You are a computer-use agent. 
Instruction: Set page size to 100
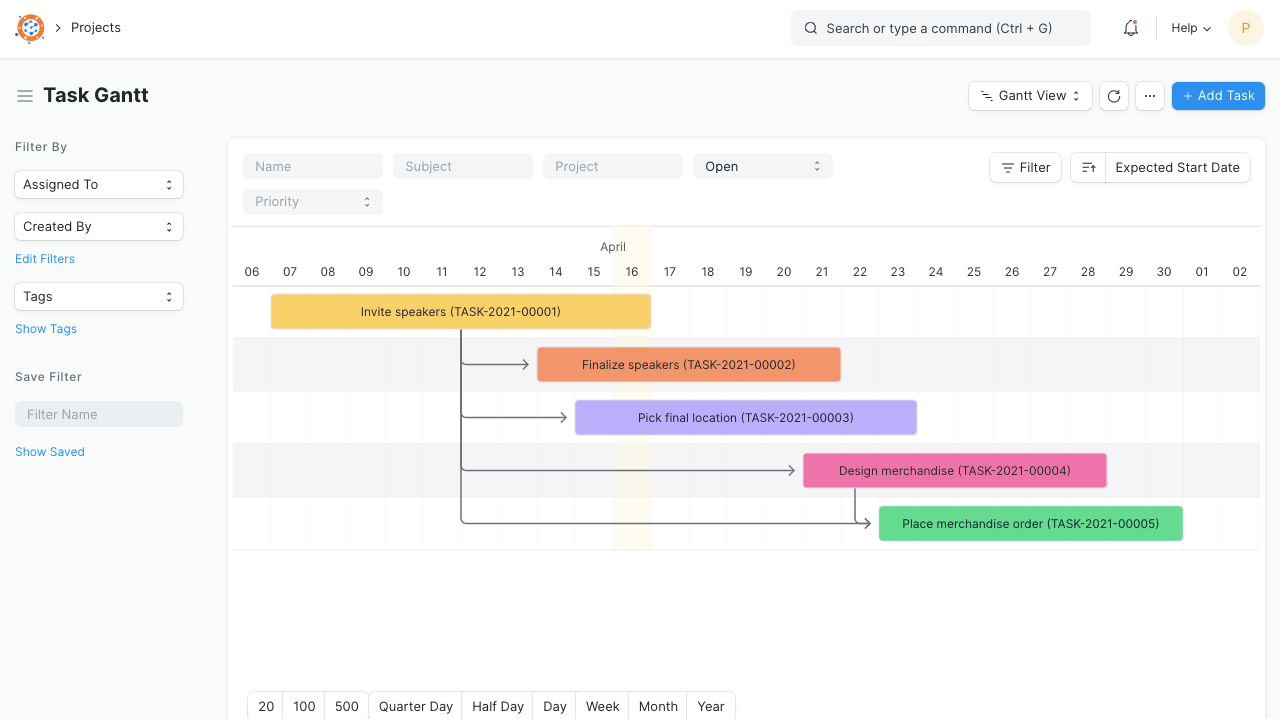pos(304,706)
